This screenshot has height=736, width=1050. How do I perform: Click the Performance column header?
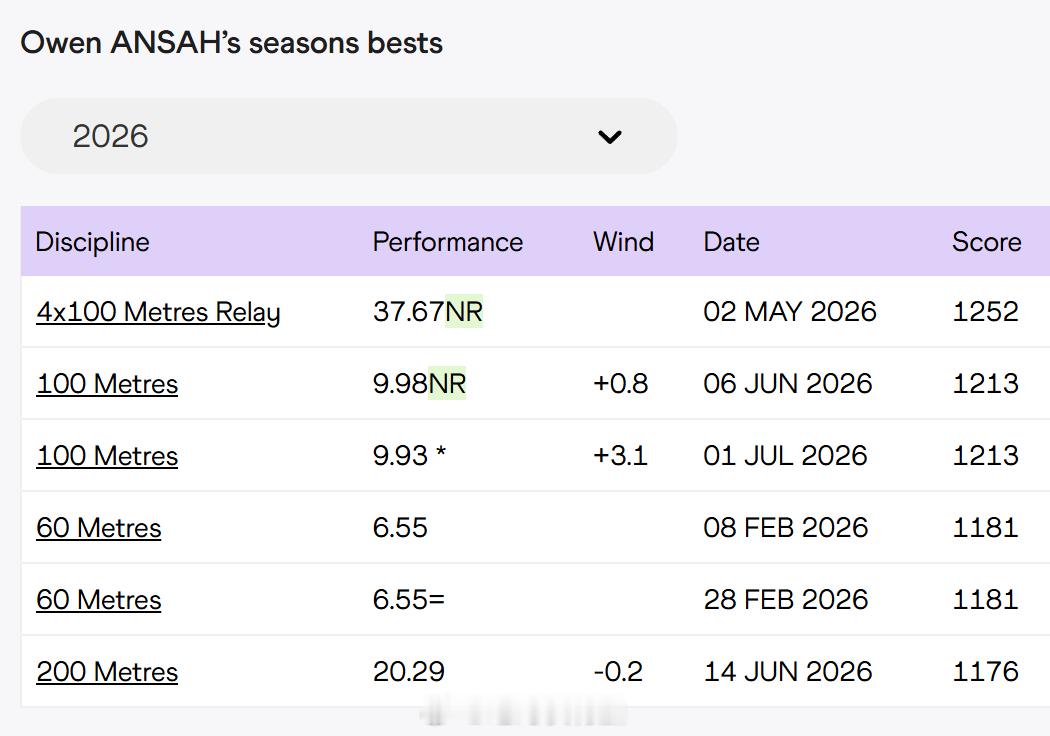448,242
